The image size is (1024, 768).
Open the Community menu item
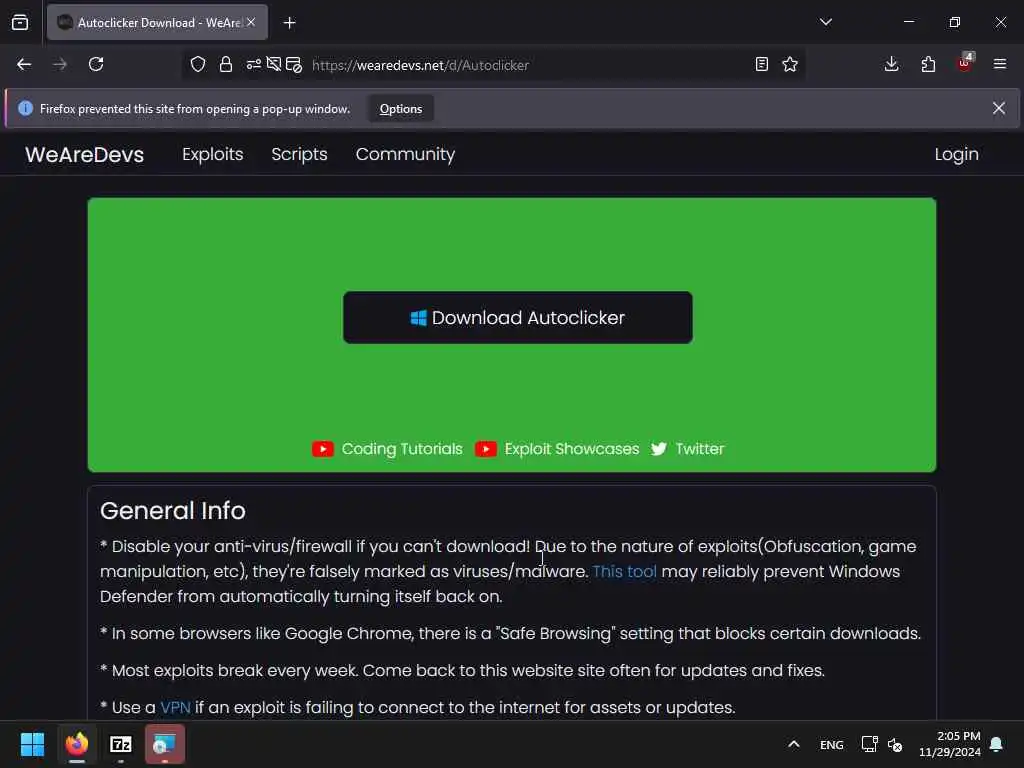coord(406,154)
